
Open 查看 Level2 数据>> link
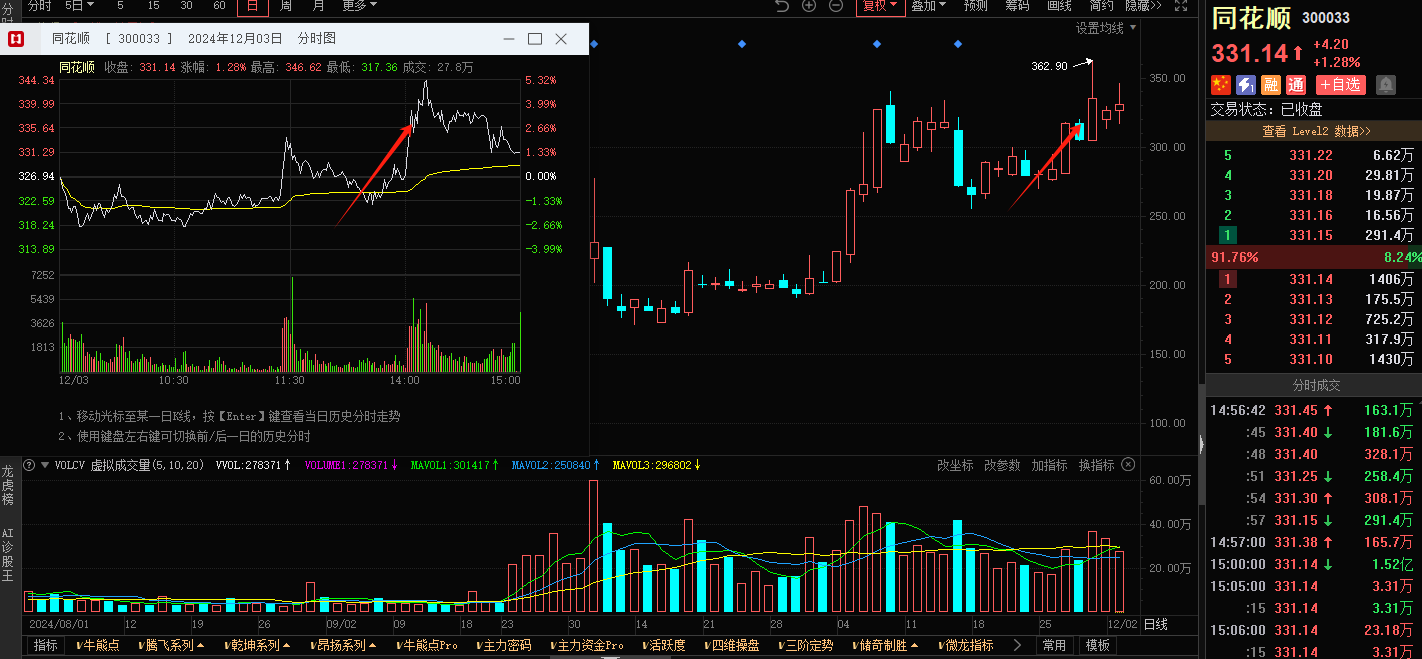coord(1316,131)
